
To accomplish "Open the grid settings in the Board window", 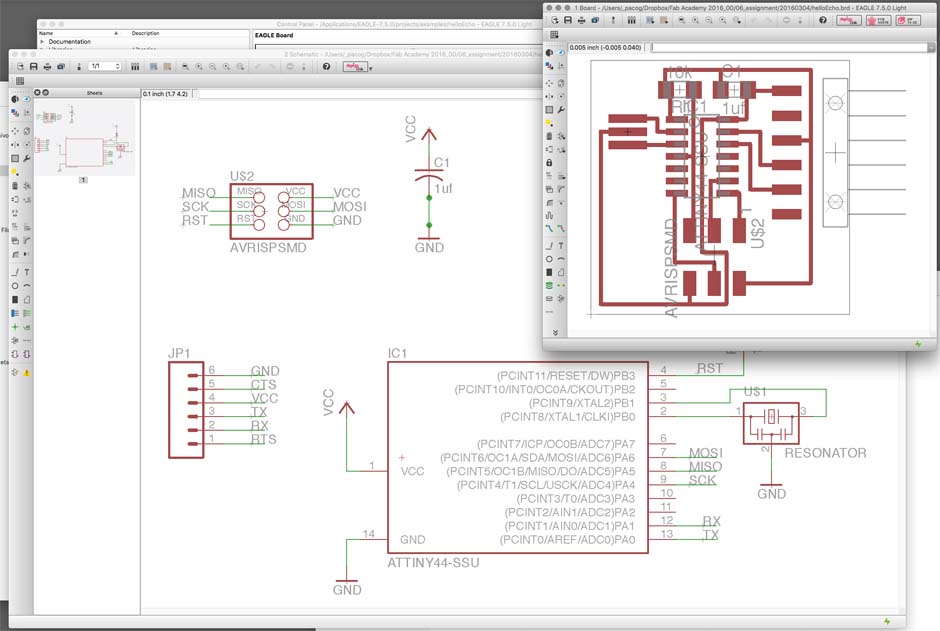I will click(x=554, y=35).
